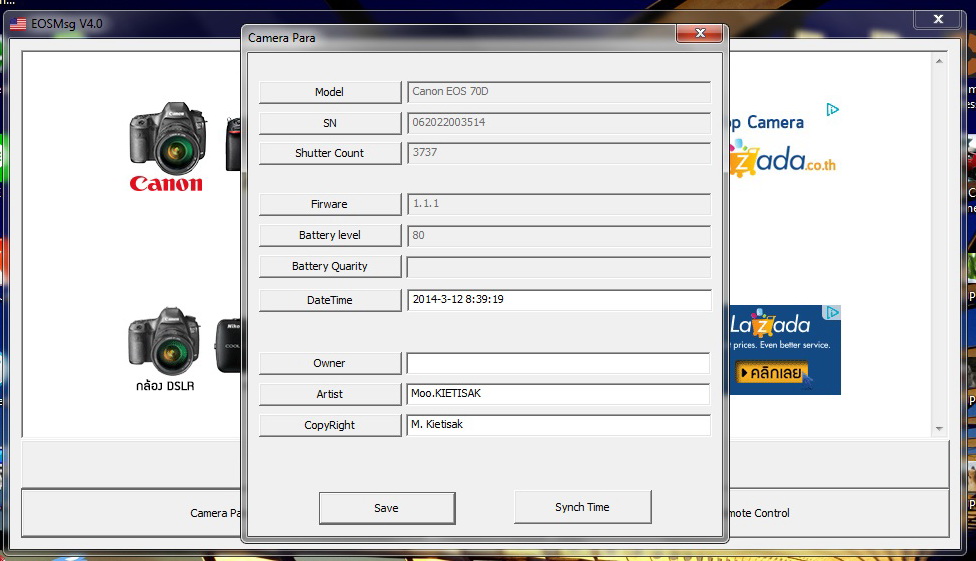Viewport: 976px width, 561px height.
Task: Click the Camera ad headline text
Action: pyautogui.click(x=767, y=123)
